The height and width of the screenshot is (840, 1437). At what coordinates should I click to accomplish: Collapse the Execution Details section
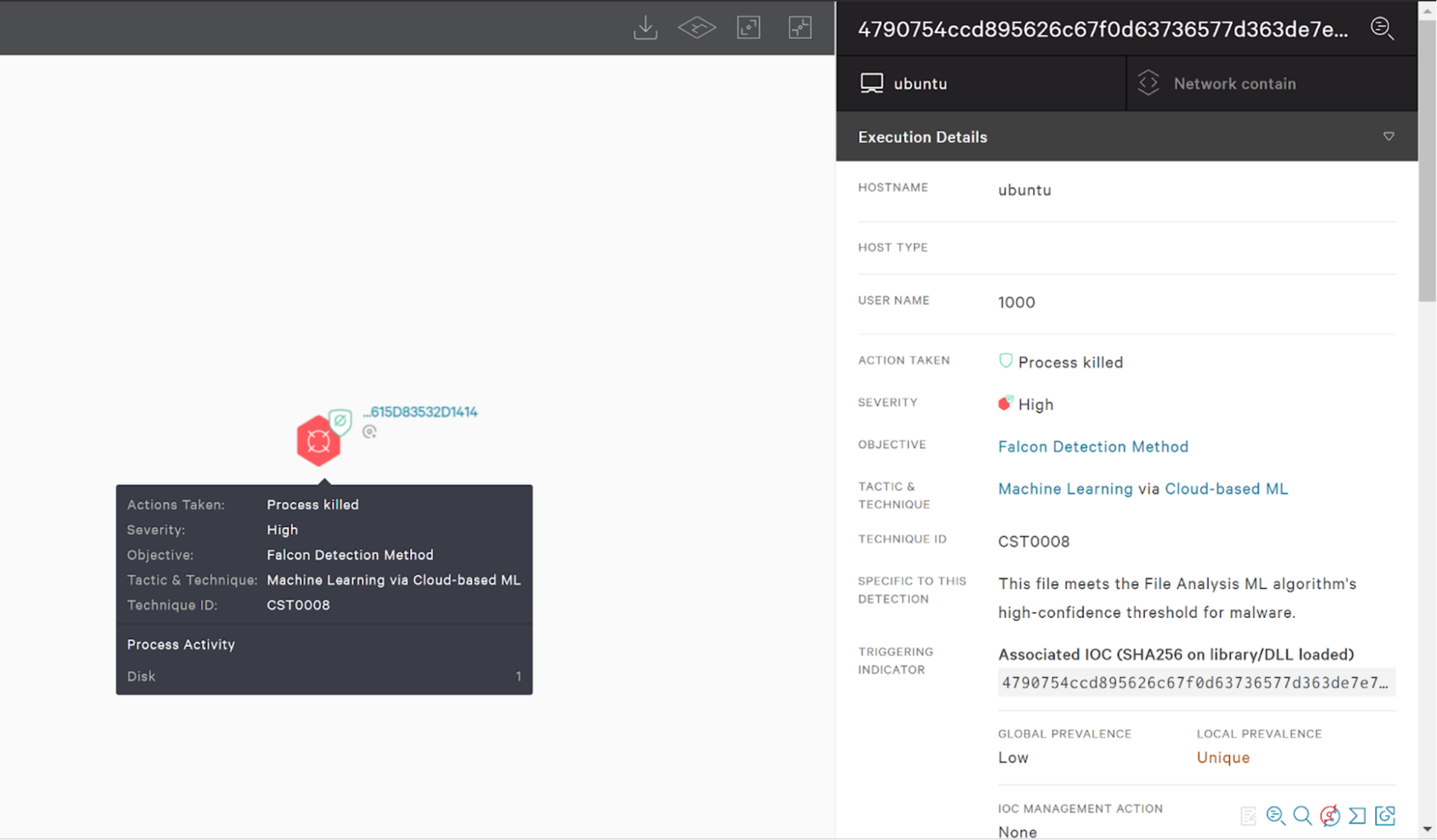pos(1388,137)
